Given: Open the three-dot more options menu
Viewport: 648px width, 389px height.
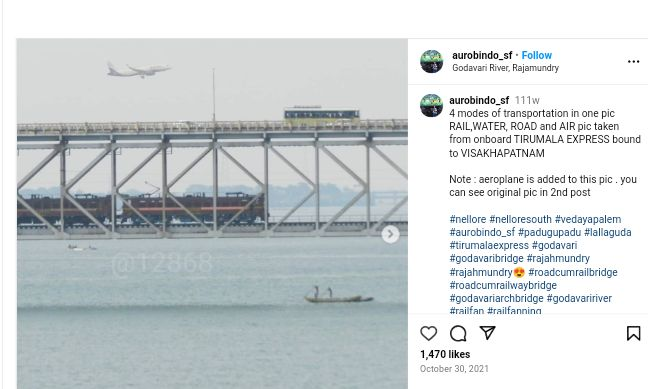Looking at the screenshot, I should pyautogui.click(x=634, y=62).
